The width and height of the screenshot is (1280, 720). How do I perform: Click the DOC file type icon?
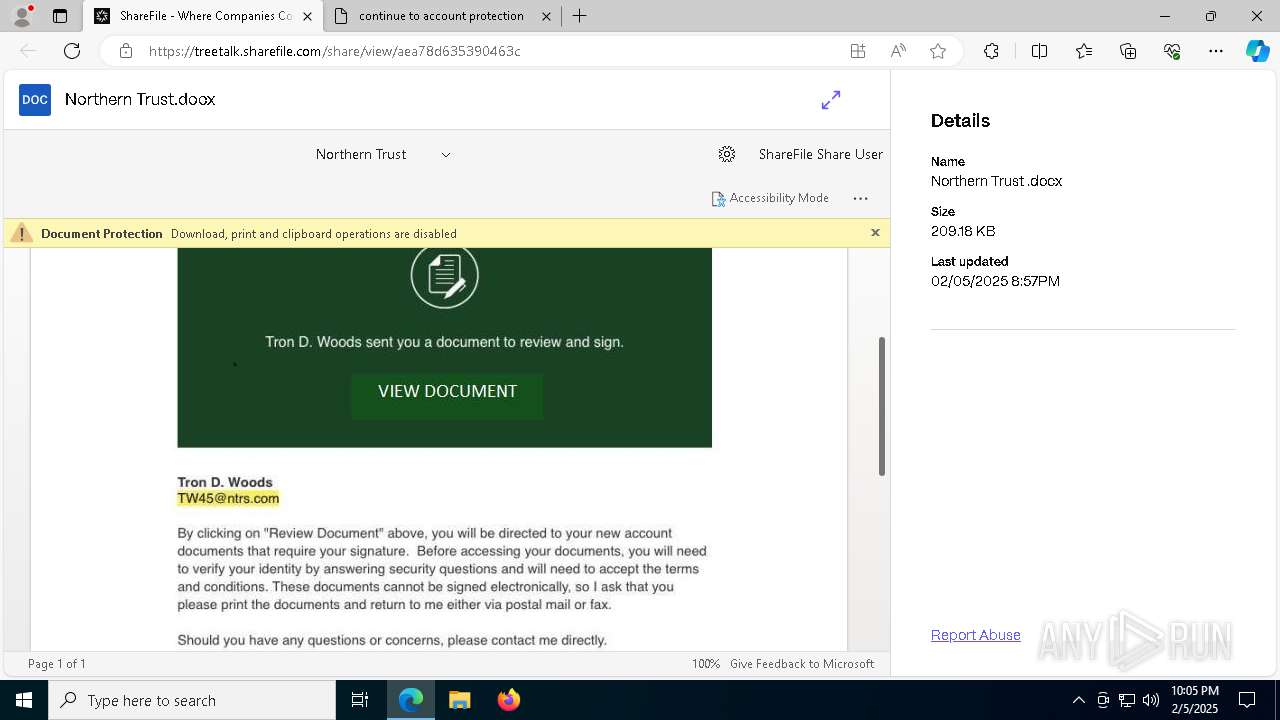[35, 99]
